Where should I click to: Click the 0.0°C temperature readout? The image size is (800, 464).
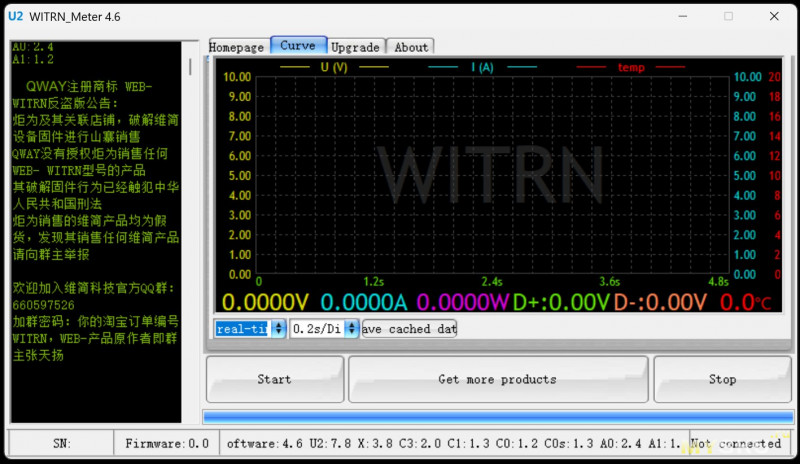745,302
